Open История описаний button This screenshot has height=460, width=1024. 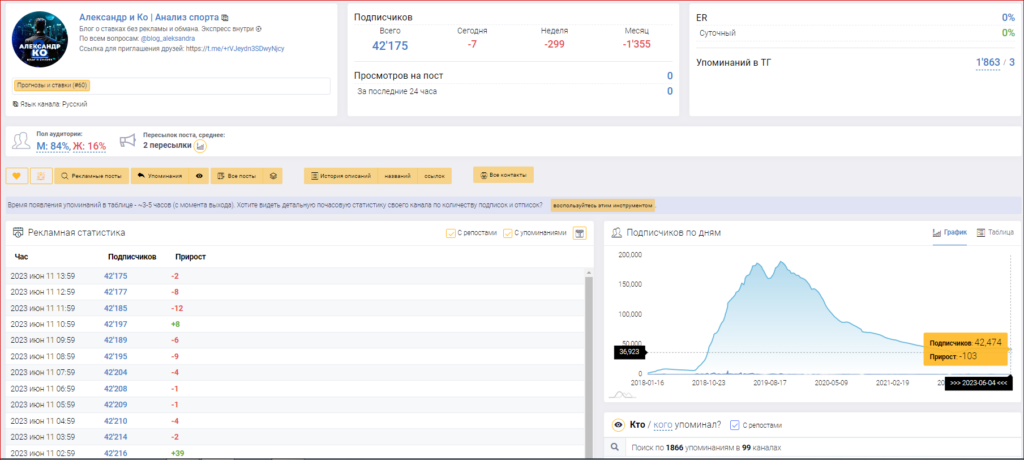341,176
